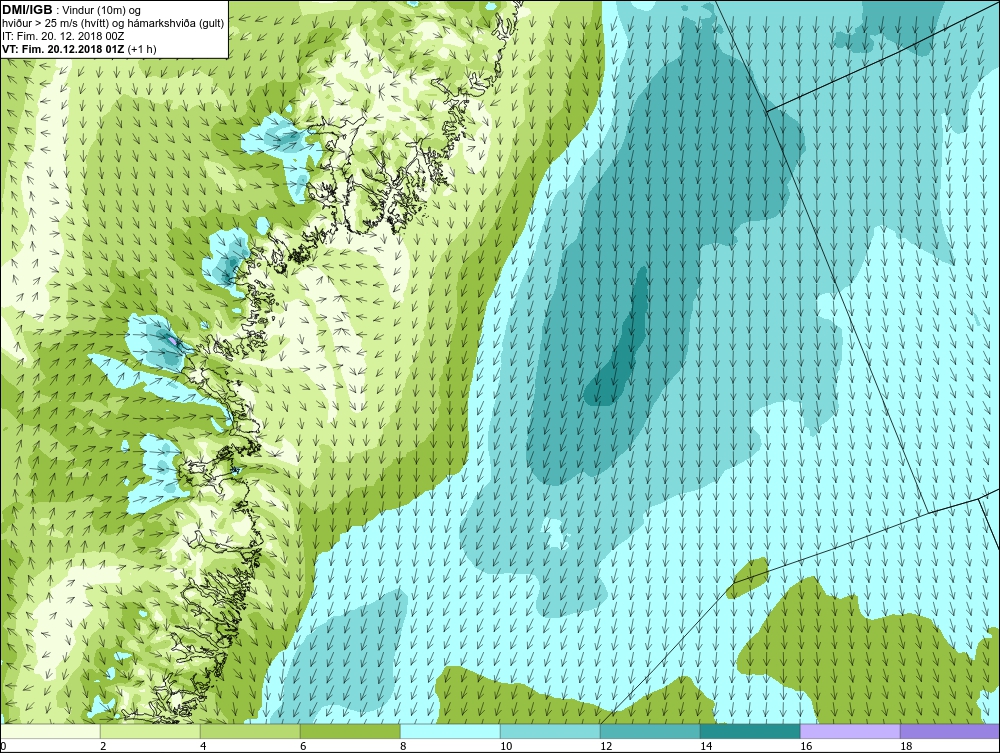The width and height of the screenshot is (1000, 753).
Task: Click the legend scale label '16'
Action: (805, 746)
